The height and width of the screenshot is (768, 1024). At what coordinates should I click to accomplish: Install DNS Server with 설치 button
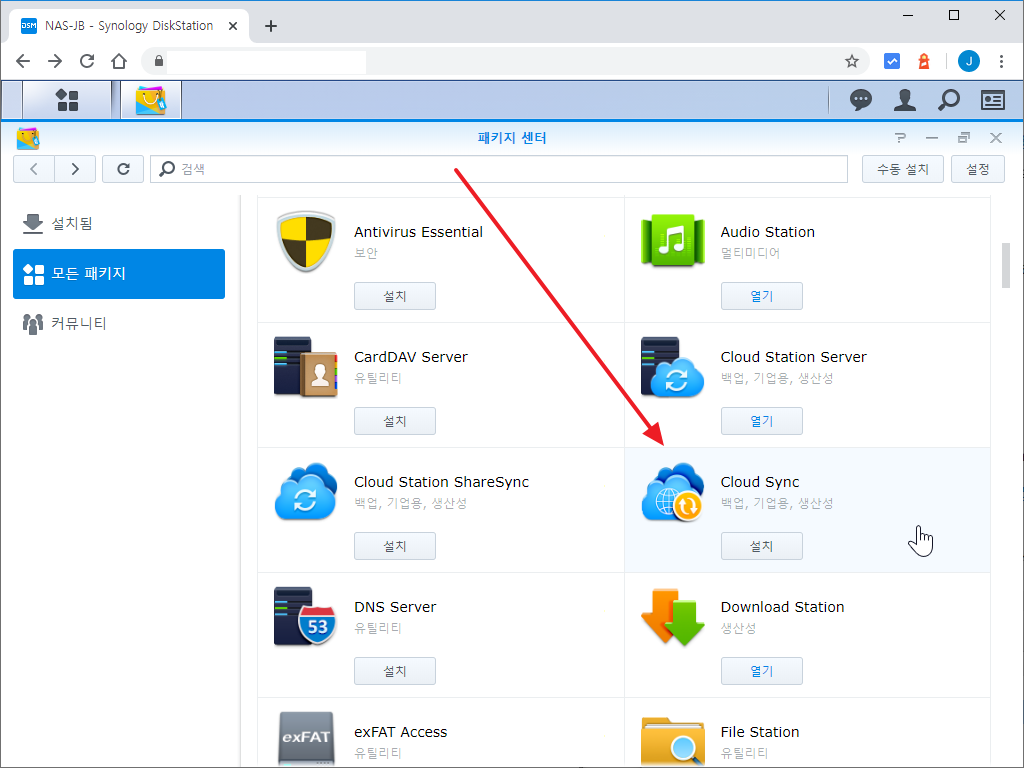pyautogui.click(x=394, y=671)
